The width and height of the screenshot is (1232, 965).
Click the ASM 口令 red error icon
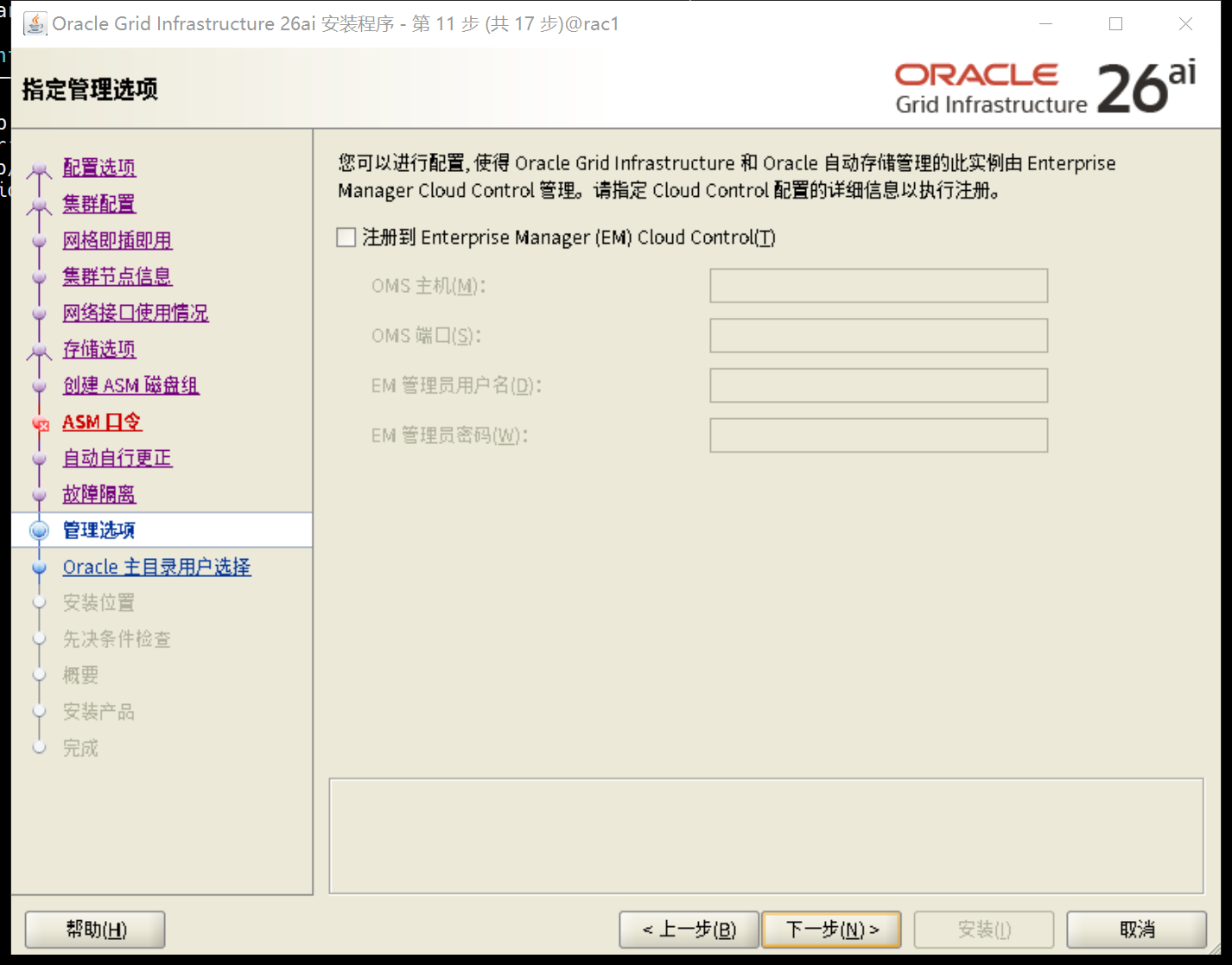40,423
